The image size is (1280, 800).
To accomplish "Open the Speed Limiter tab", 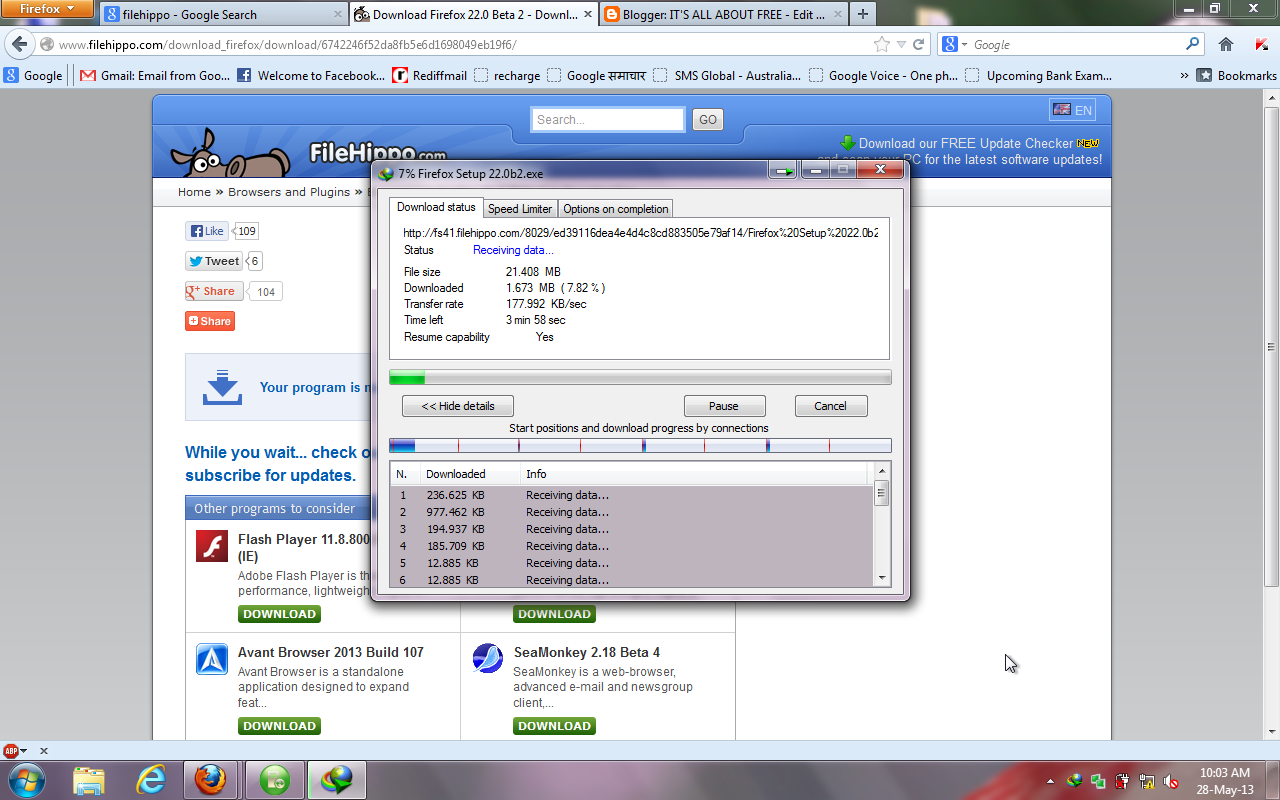I will pyautogui.click(x=520, y=209).
